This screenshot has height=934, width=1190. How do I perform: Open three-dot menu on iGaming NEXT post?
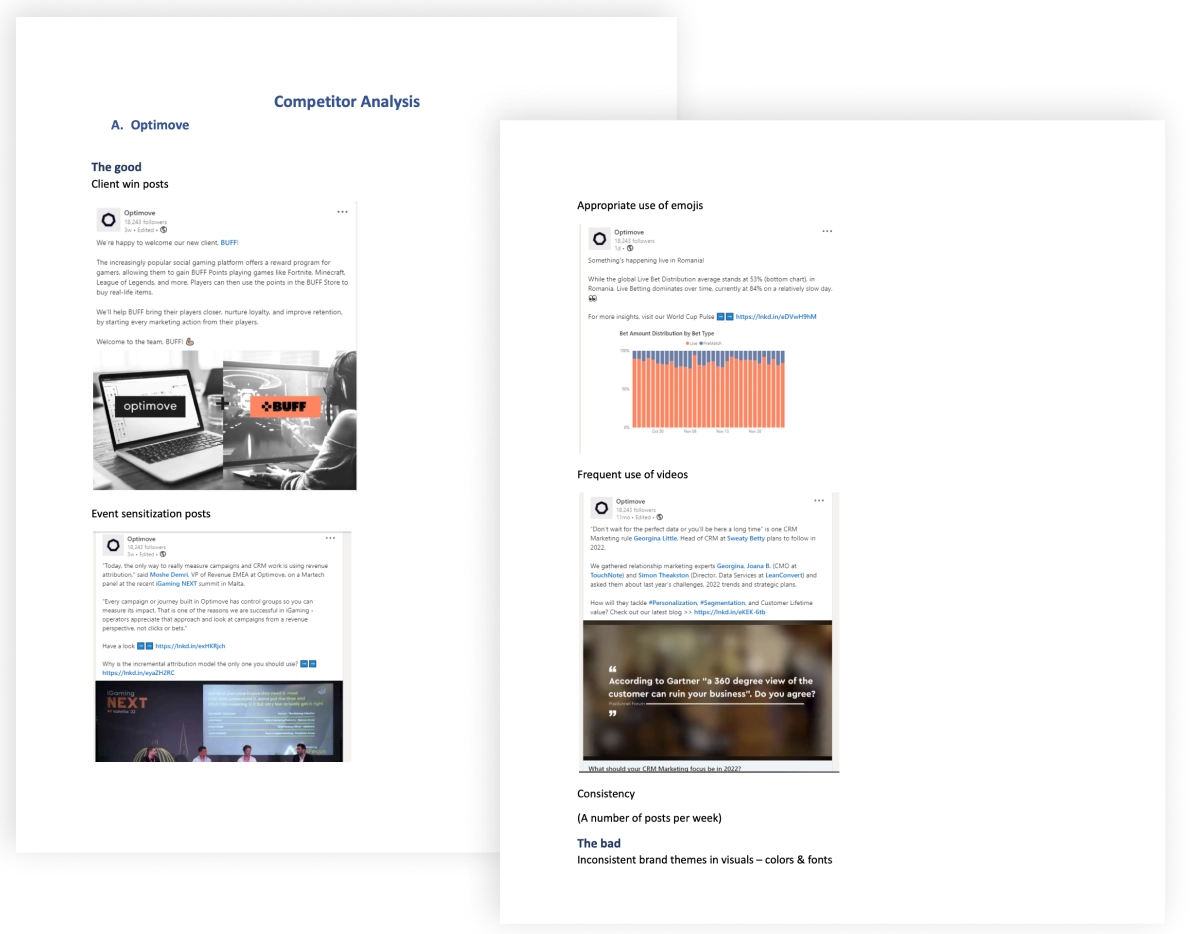click(330, 538)
